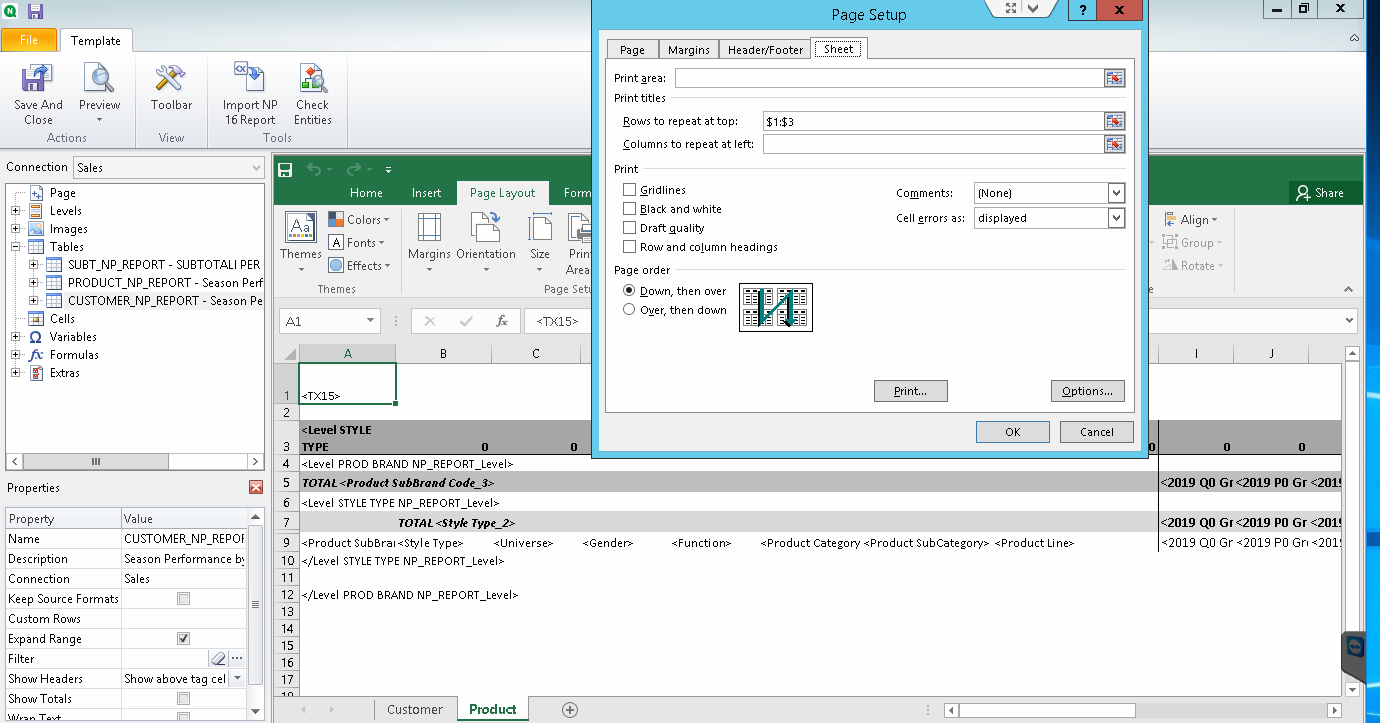
Task: Confirm Page Setup with OK
Action: [1012, 431]
